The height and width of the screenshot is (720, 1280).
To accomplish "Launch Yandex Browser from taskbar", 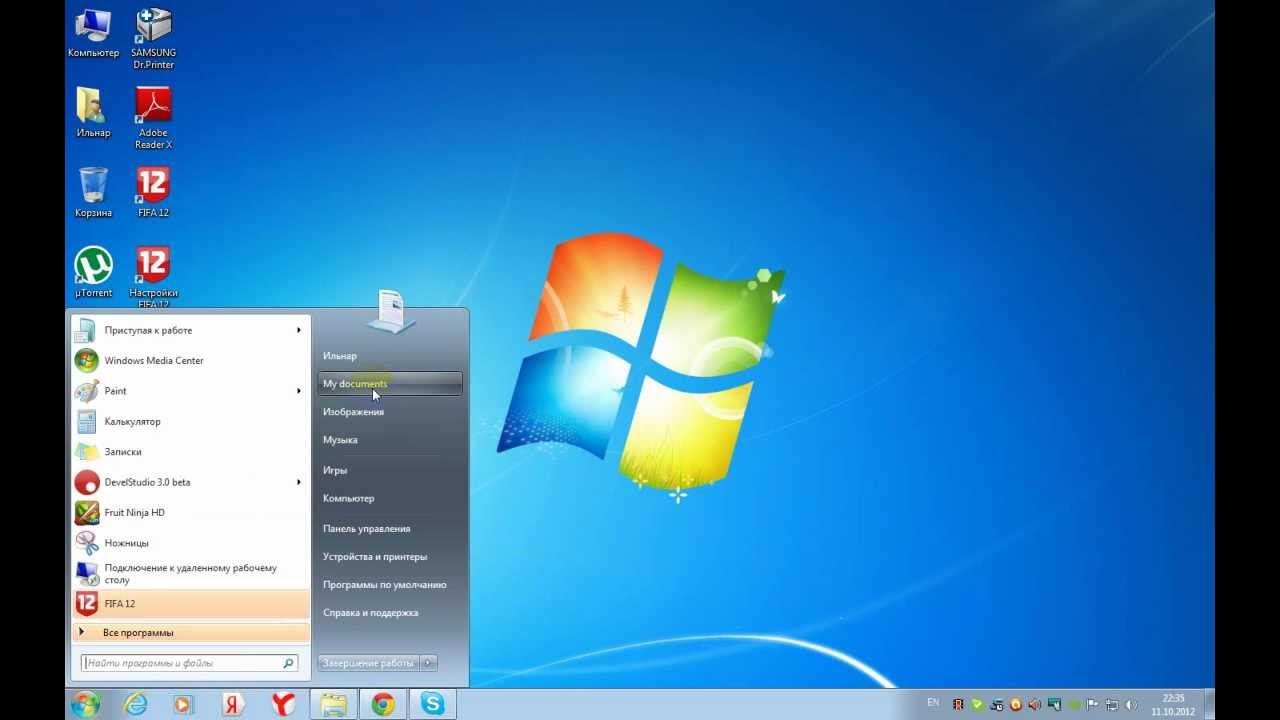I will pos(283,704).
